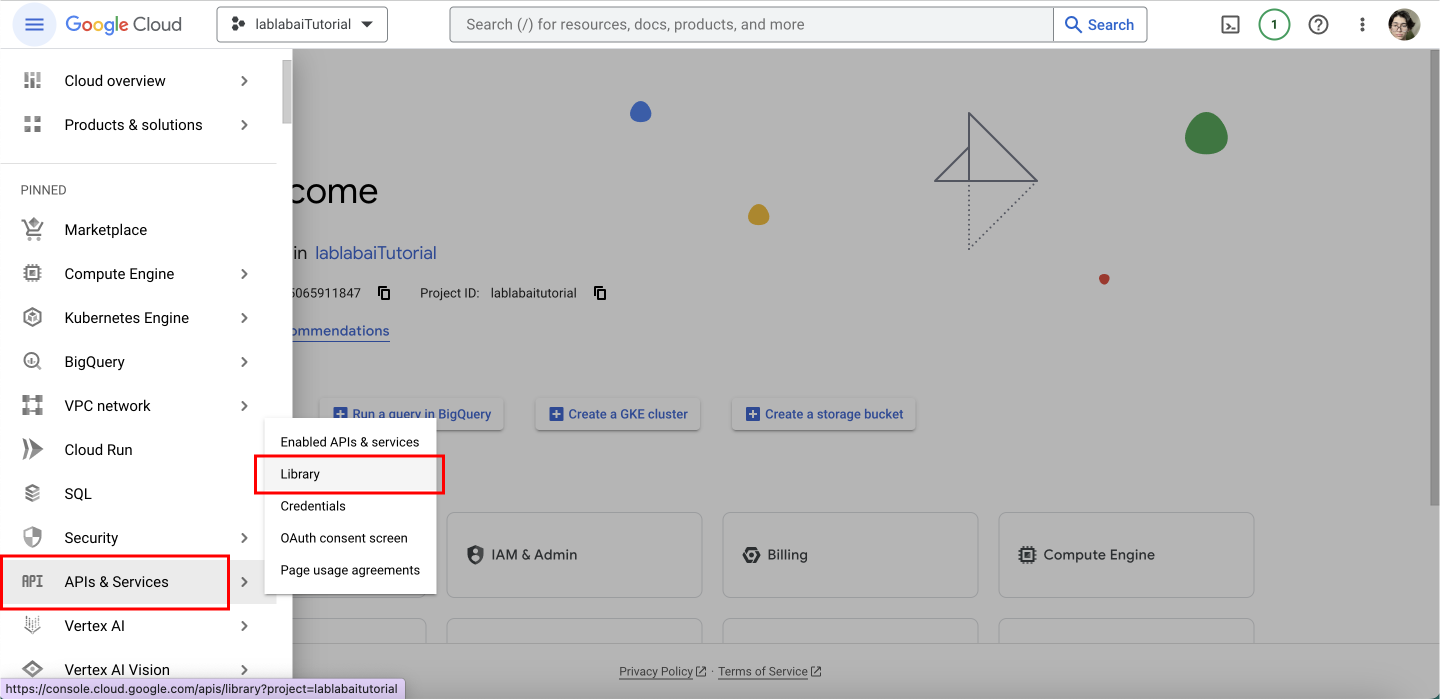Activate Cloud Shell terminal icon
The height and width of the screenshot is (699, 1440).
coord(1231,25)
